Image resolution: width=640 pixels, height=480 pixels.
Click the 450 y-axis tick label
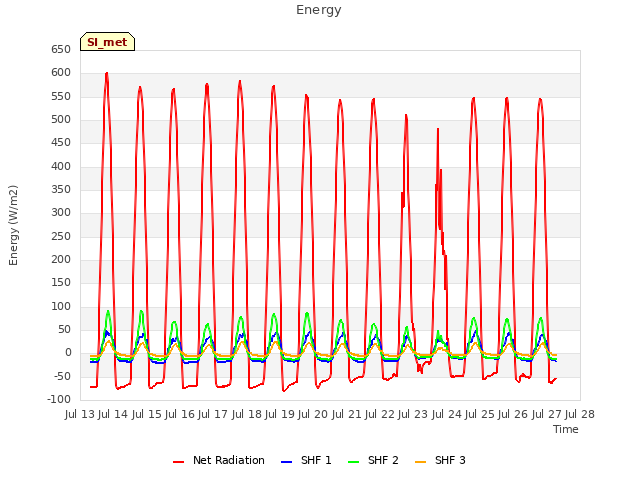[x=61, y=143]
